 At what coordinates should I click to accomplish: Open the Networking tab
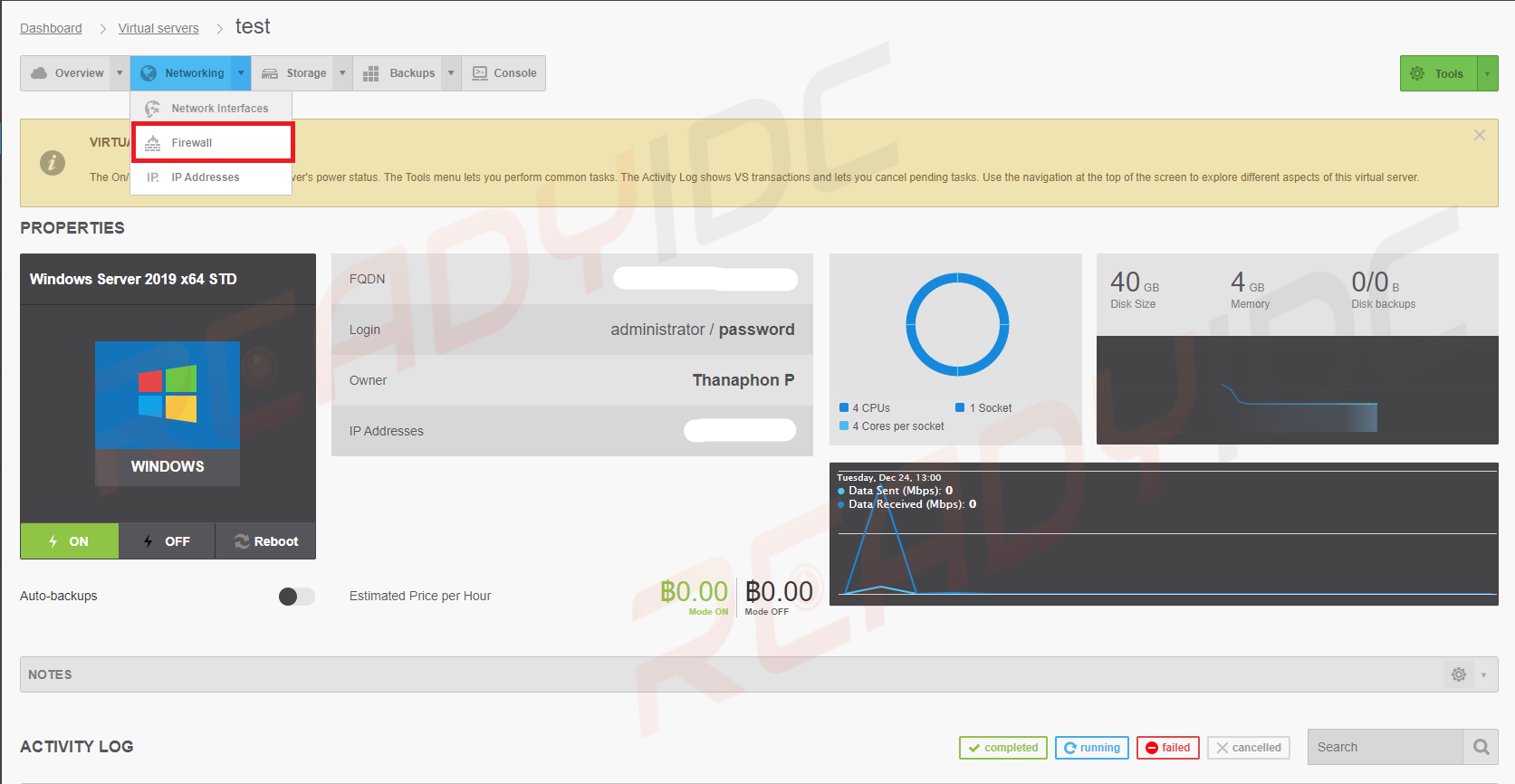(181, 73)
